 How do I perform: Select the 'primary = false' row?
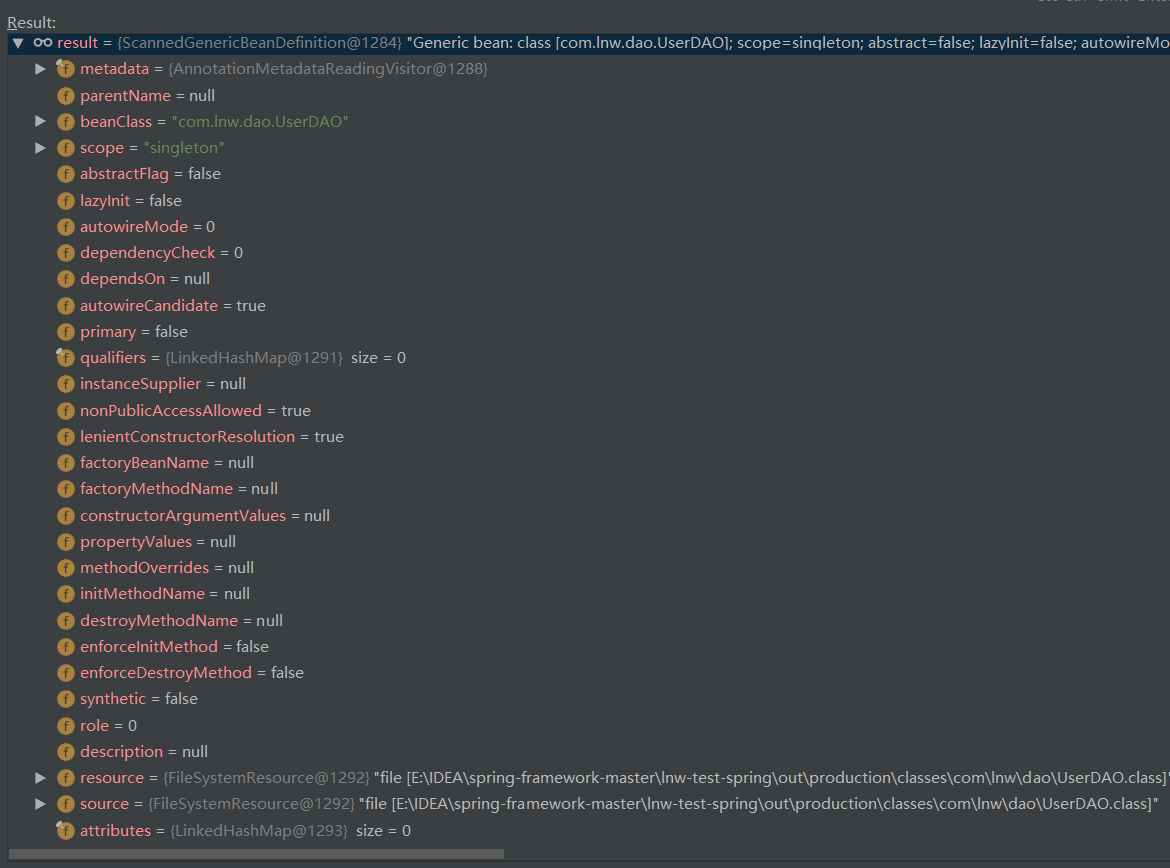pyautogui.click(x=134, y=332)
